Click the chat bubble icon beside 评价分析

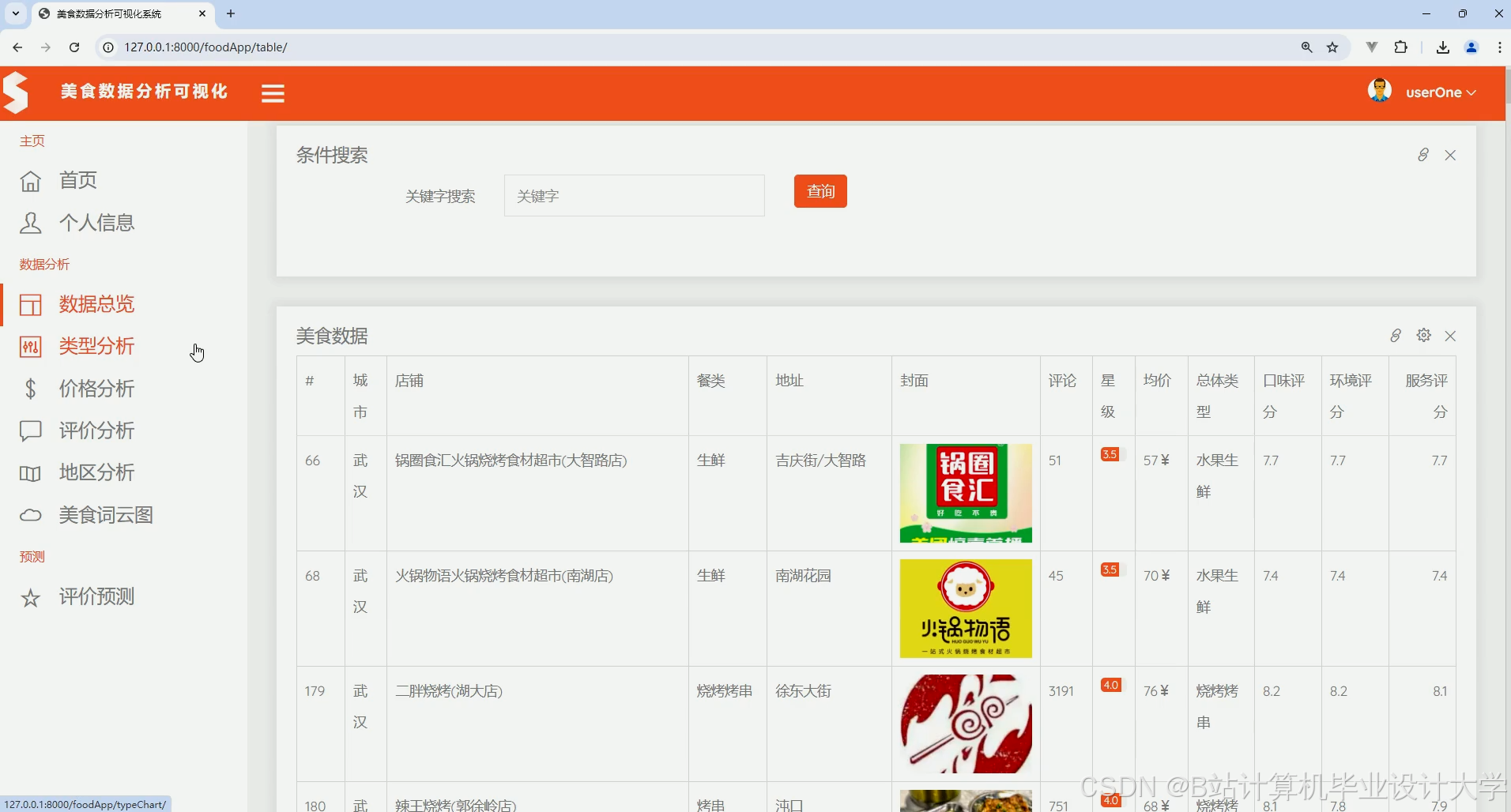tap(30, 431)
